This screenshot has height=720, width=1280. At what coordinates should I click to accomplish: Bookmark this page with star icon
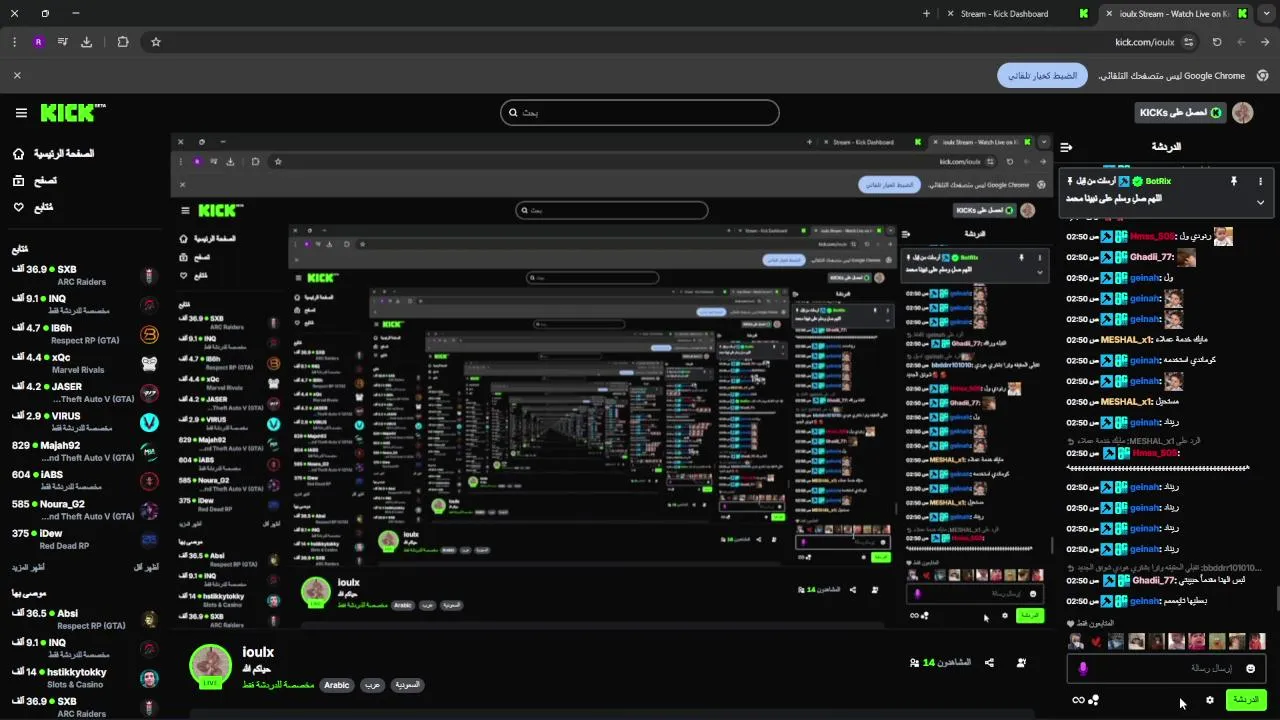click(x=156, y=42)
